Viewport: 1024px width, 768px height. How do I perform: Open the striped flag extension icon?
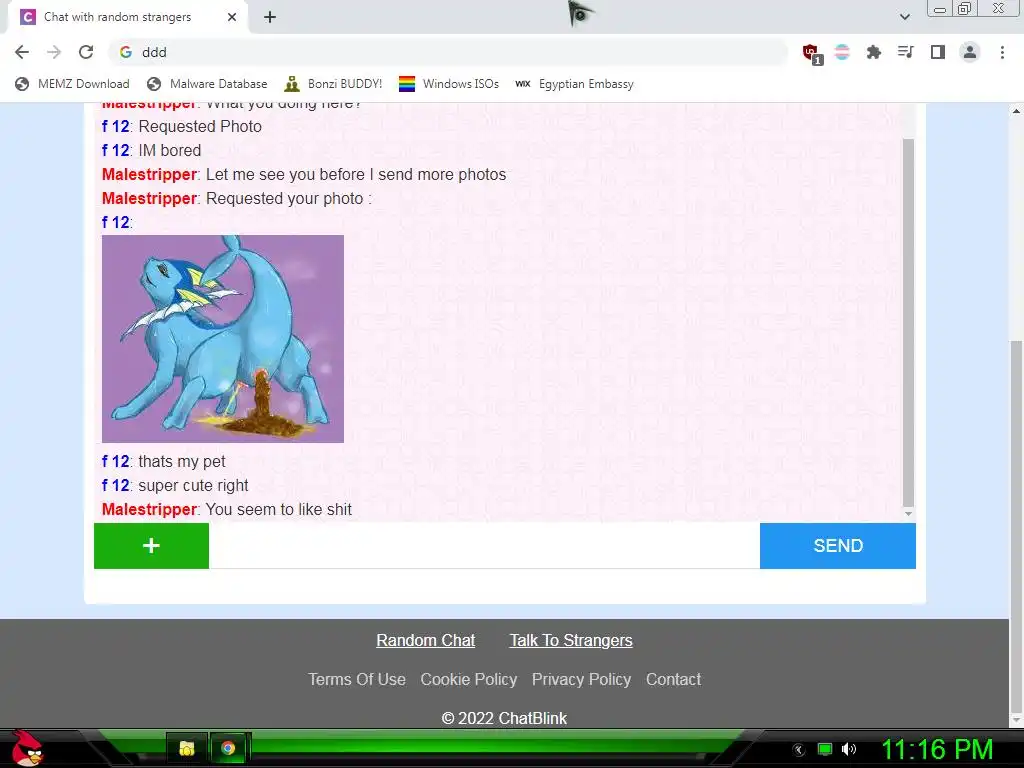[x=842, y=52]
